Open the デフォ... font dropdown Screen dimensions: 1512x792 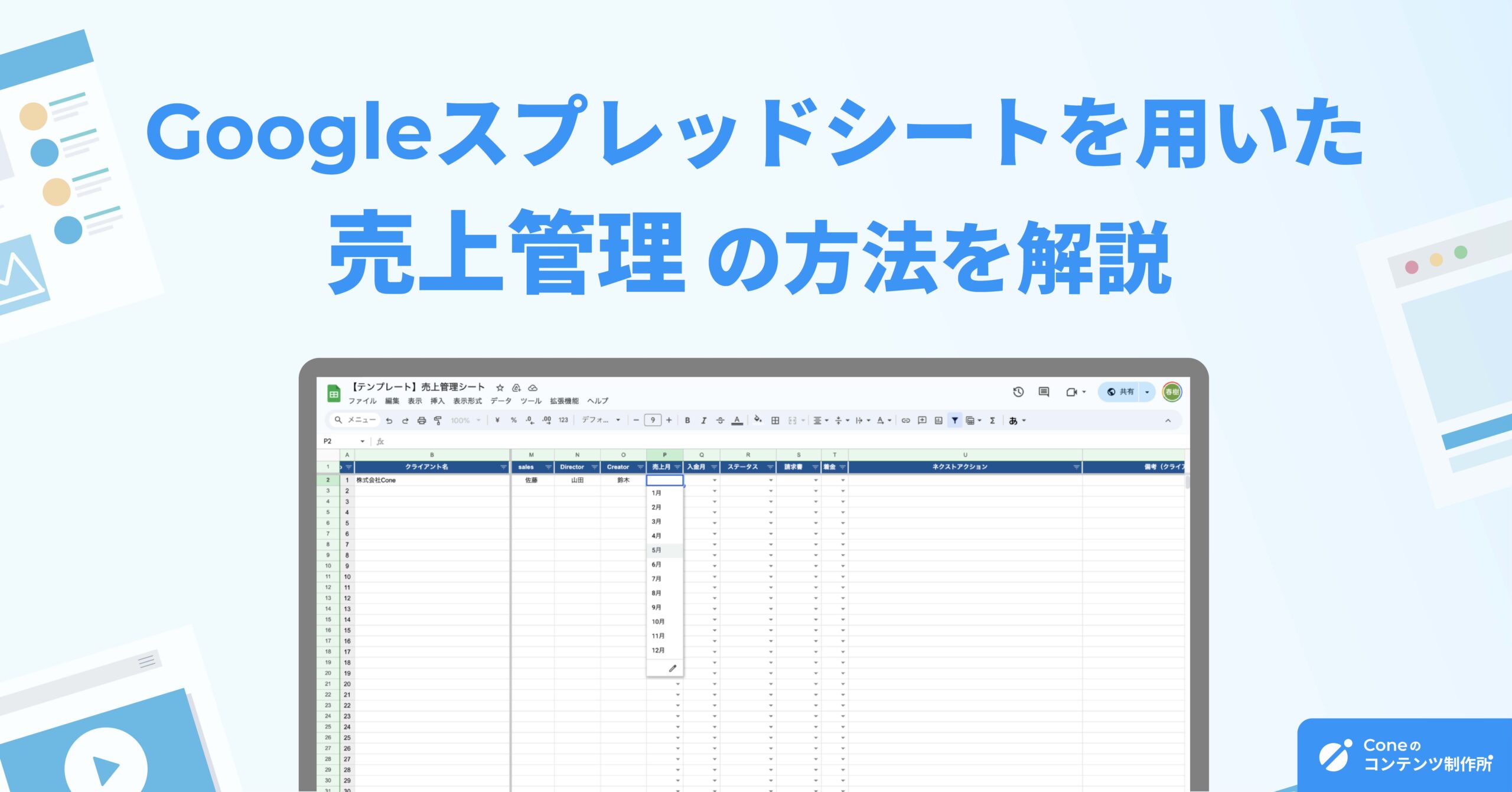click(601, 420)
